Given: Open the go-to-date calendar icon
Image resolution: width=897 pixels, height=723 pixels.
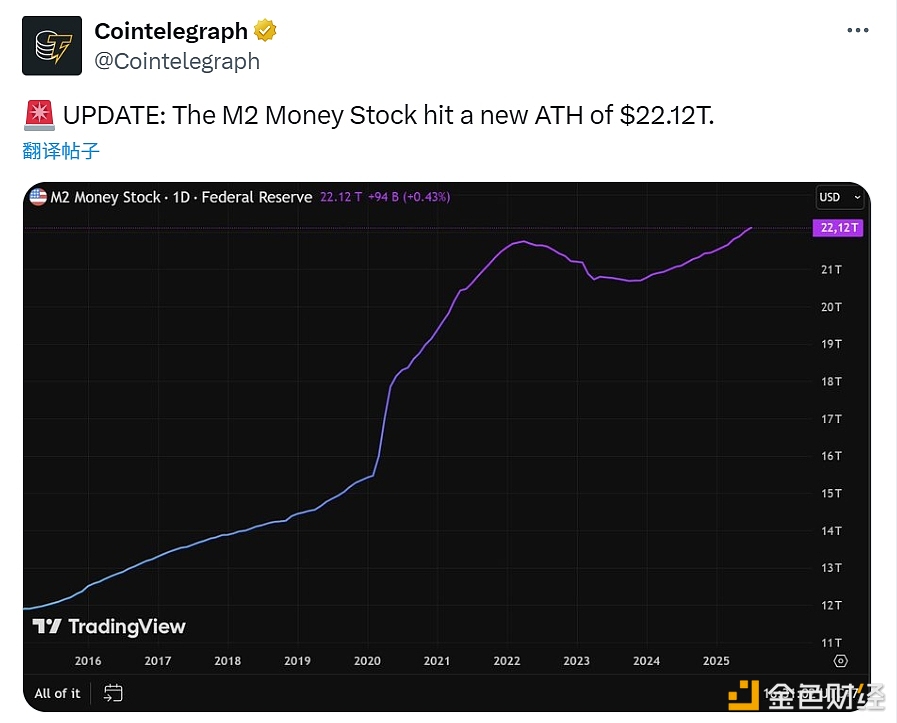Looking at the screenshot, I should coord(113,692).
